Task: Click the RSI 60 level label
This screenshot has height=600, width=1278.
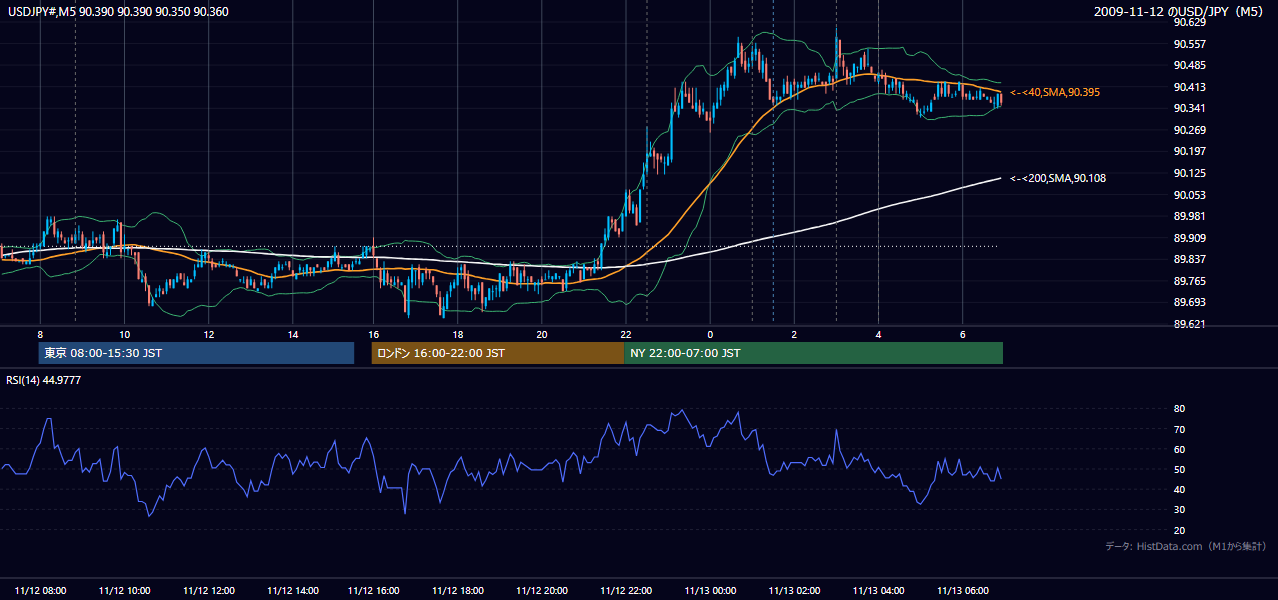Action: click(1179, 449)
